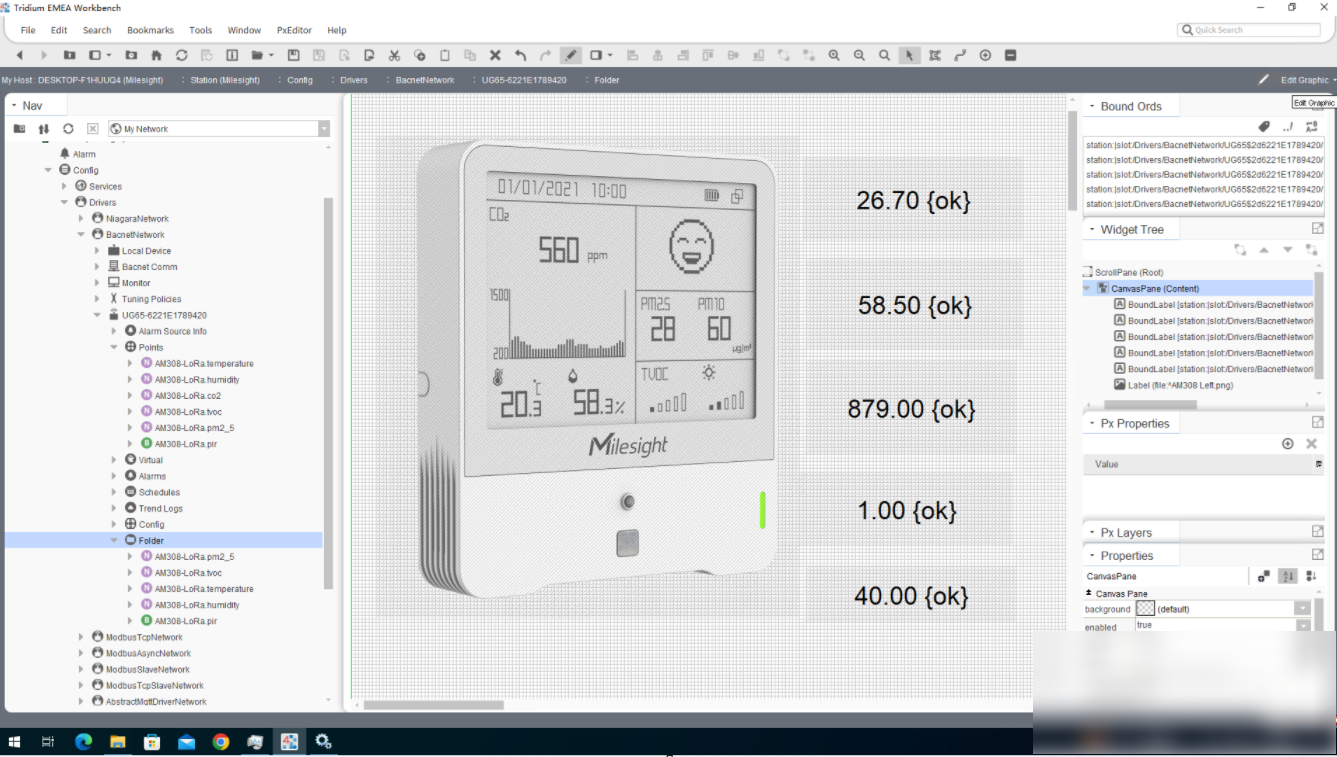The image size is (1337, 757).
Task: Open the PxEditor menu
Action: (x=294, y=30)
